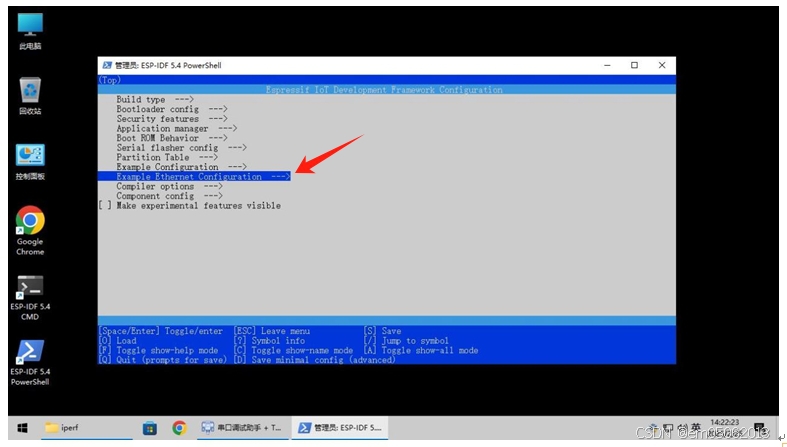
Task: Open the This PC desktop icon
Action: [x=30, y=31]
